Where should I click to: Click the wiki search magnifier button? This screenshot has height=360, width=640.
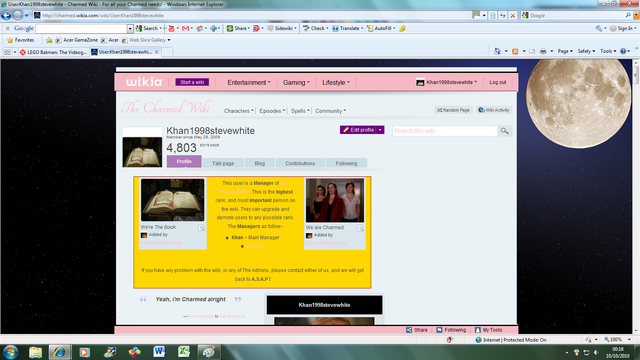pos(505,131)
